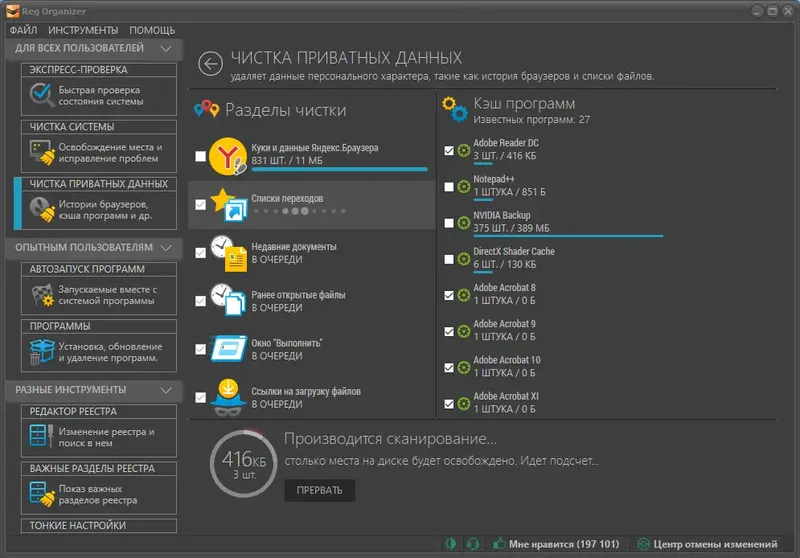Screen dimensions: 800x558
Task: Click the Yandex Browser data progress bar
Action: (339, 169)
